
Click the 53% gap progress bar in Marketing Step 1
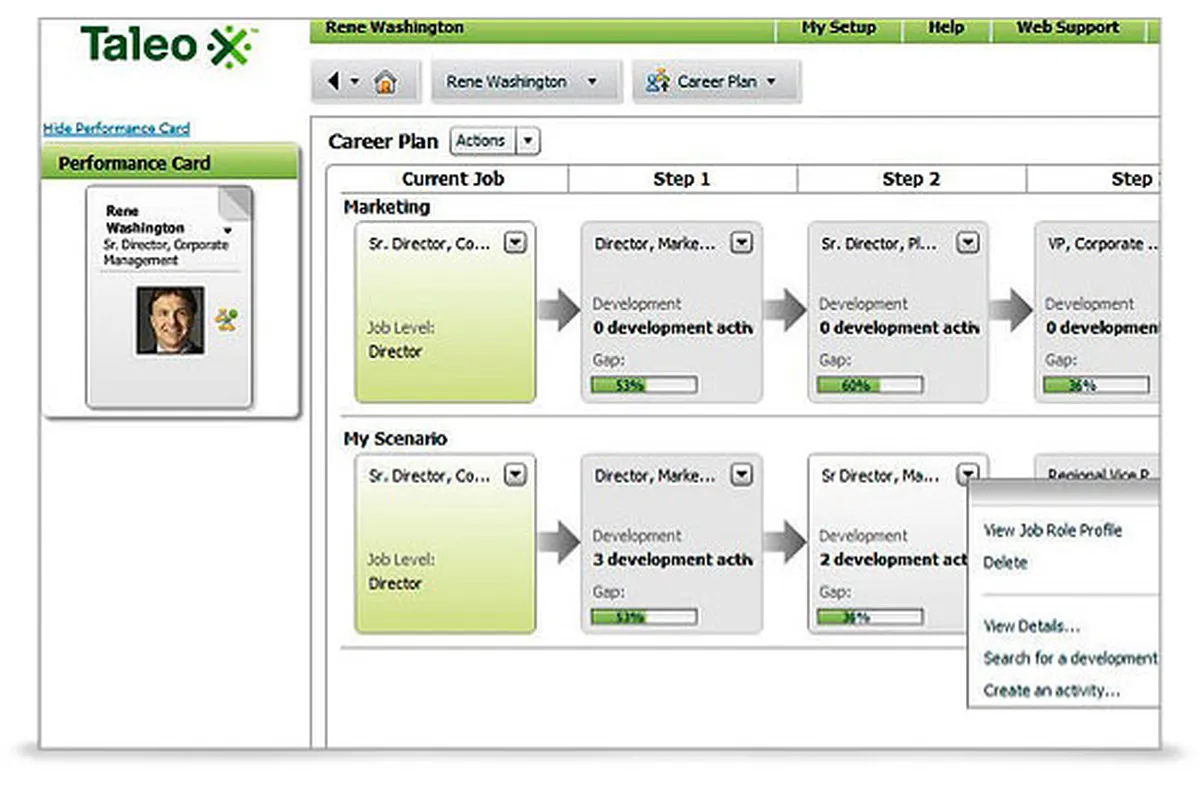click(643, 385)
